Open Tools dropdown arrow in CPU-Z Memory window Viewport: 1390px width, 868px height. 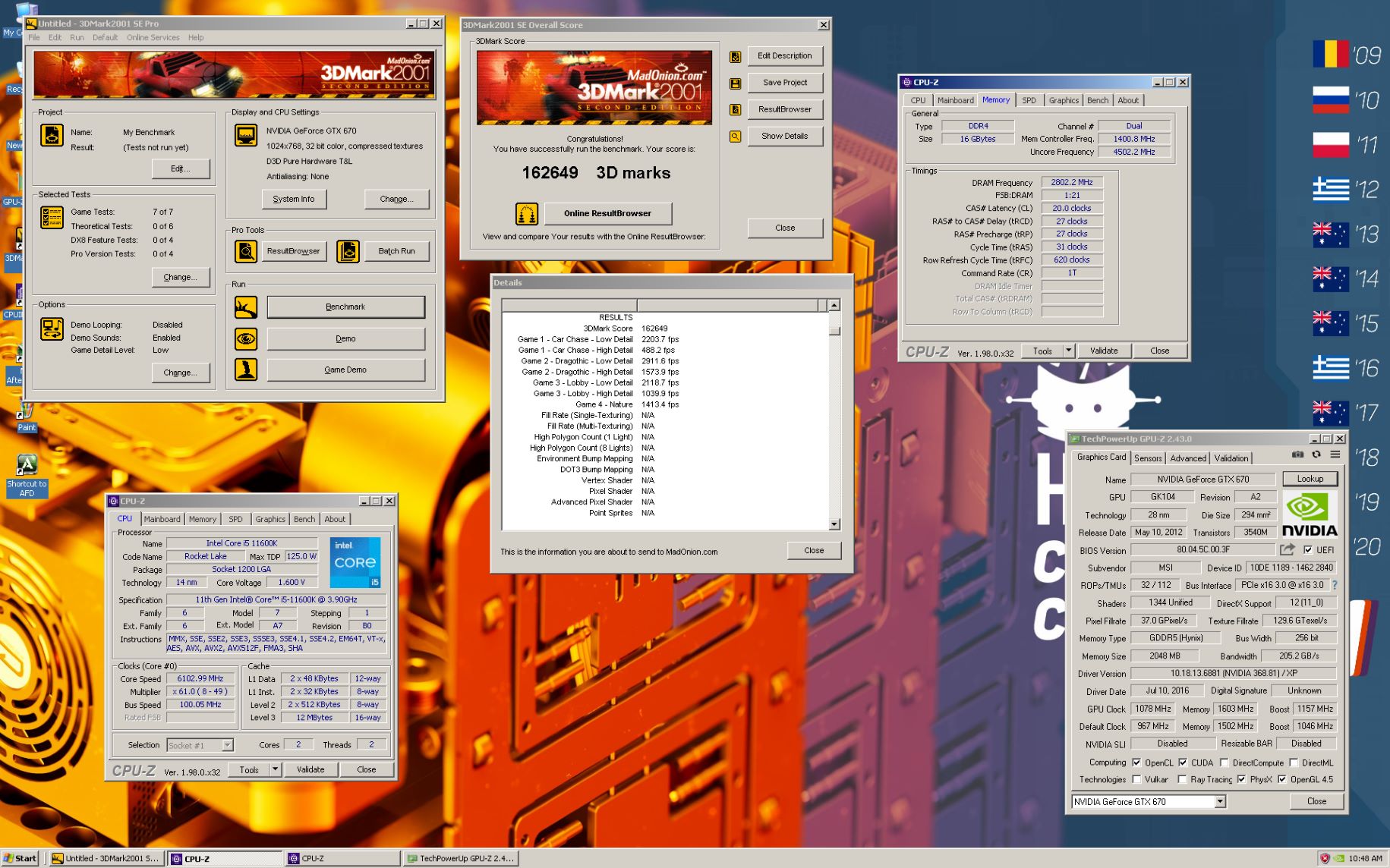[1068, 351]
